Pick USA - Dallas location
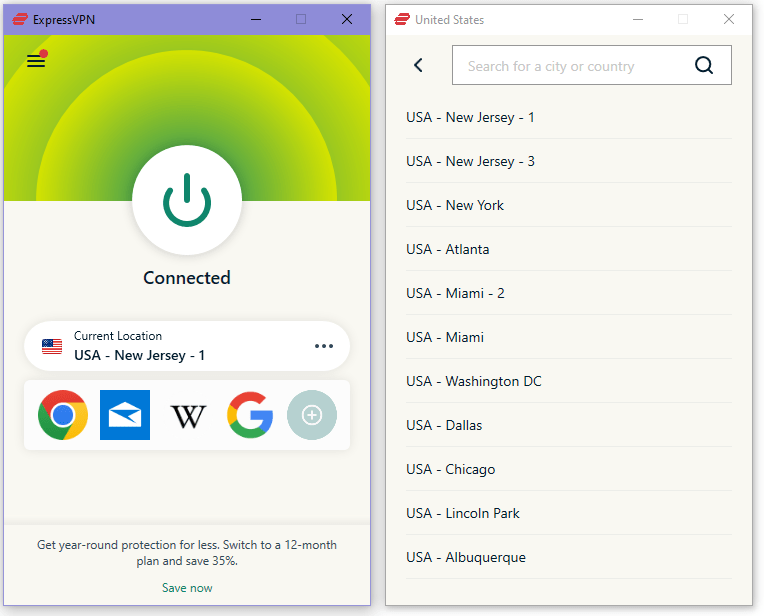This screenshot has height=616, width=764. click(569, 425)
